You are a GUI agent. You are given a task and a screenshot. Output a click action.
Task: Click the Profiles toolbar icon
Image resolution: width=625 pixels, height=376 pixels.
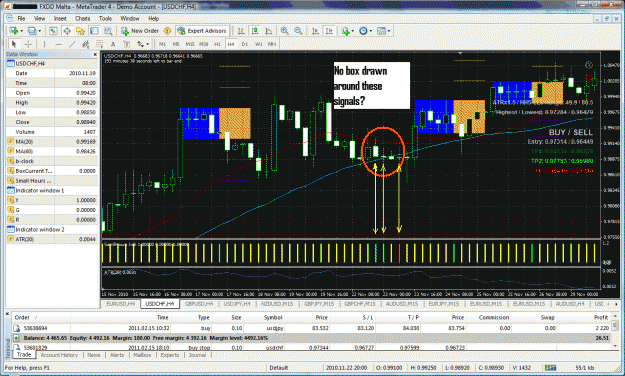[31, 31]
